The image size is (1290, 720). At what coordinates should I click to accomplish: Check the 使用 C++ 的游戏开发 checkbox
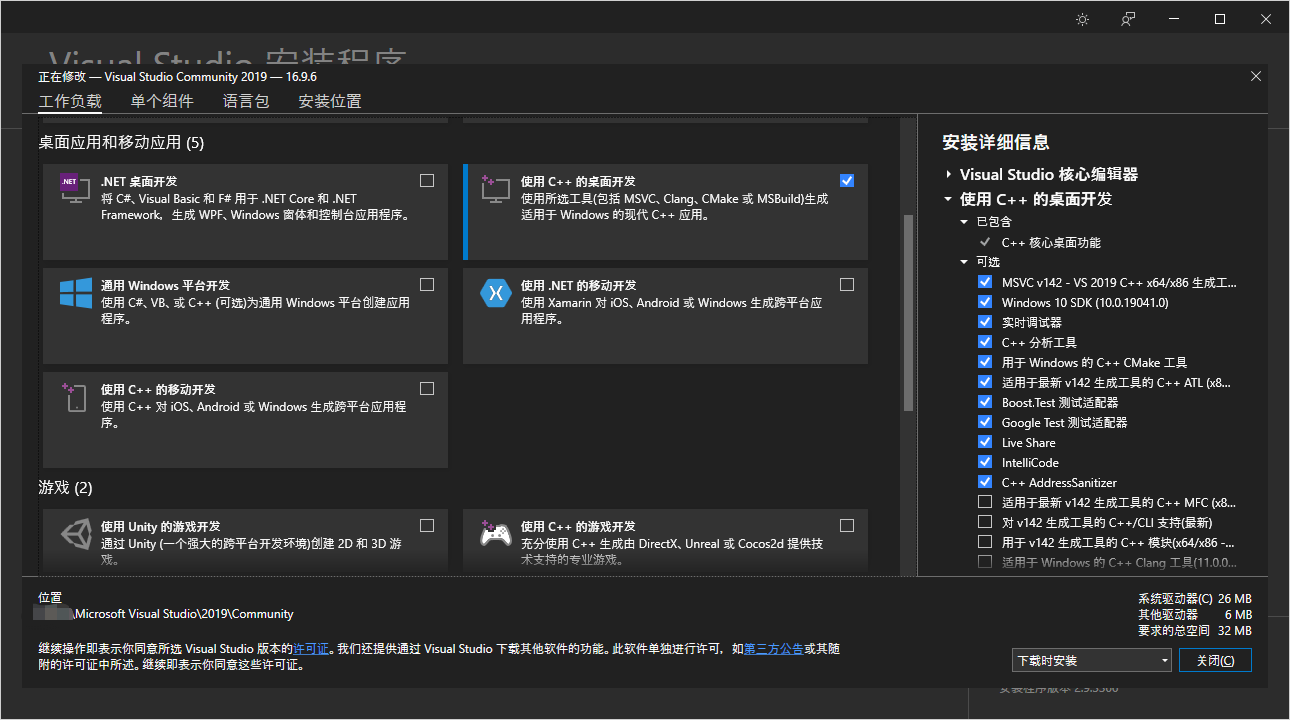click(x=847, y=526)
